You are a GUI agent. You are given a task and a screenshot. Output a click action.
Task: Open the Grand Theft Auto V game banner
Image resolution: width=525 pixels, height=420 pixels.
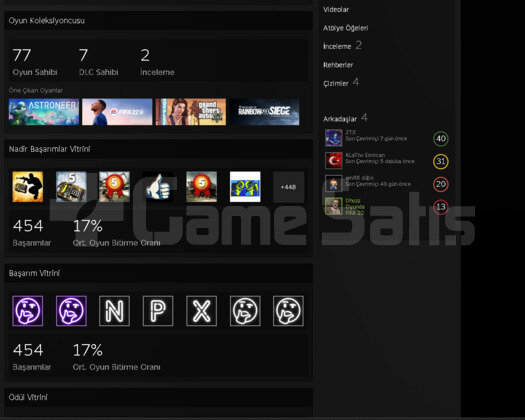[191, 112]
